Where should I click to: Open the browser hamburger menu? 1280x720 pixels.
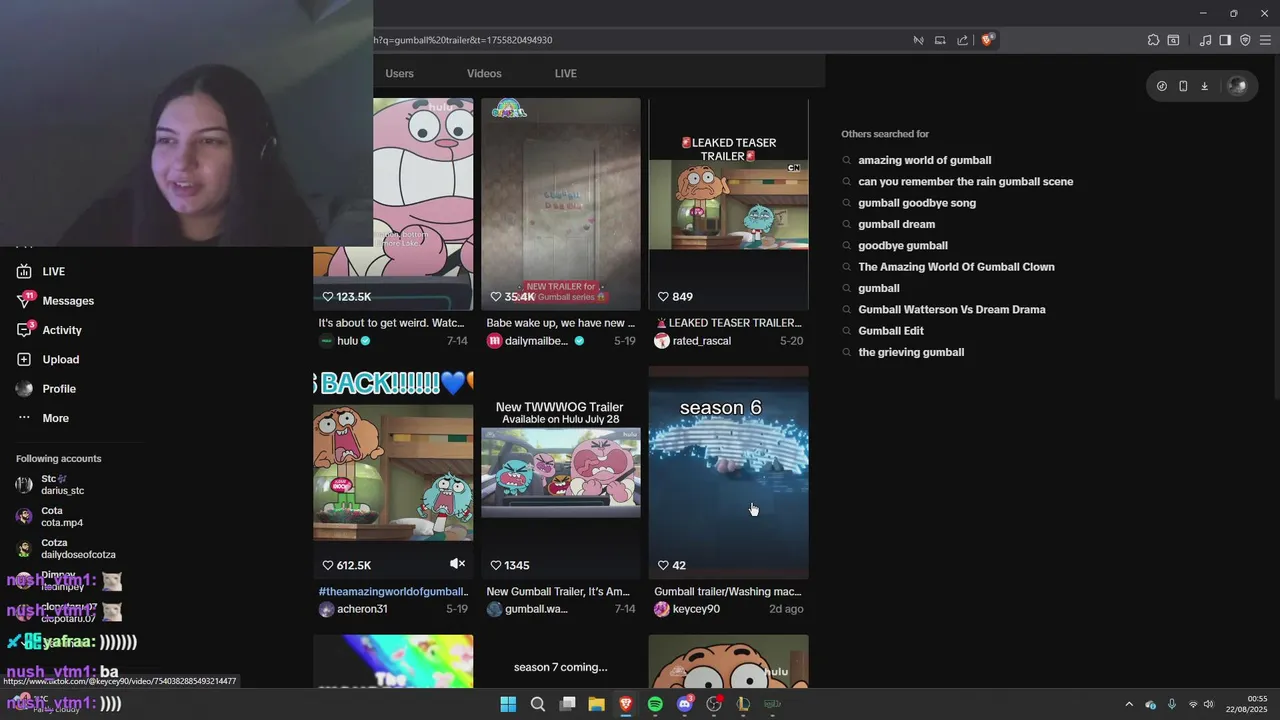[x=1265, y=40]
